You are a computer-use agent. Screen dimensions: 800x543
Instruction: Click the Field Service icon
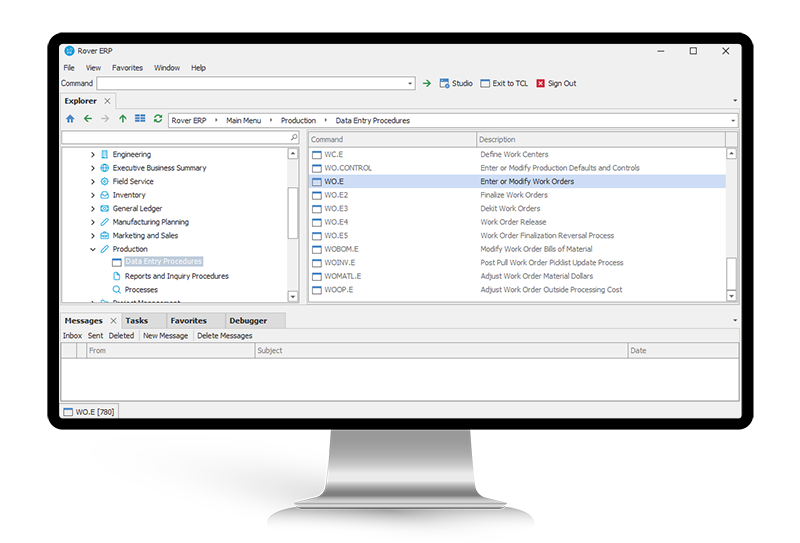105,181
